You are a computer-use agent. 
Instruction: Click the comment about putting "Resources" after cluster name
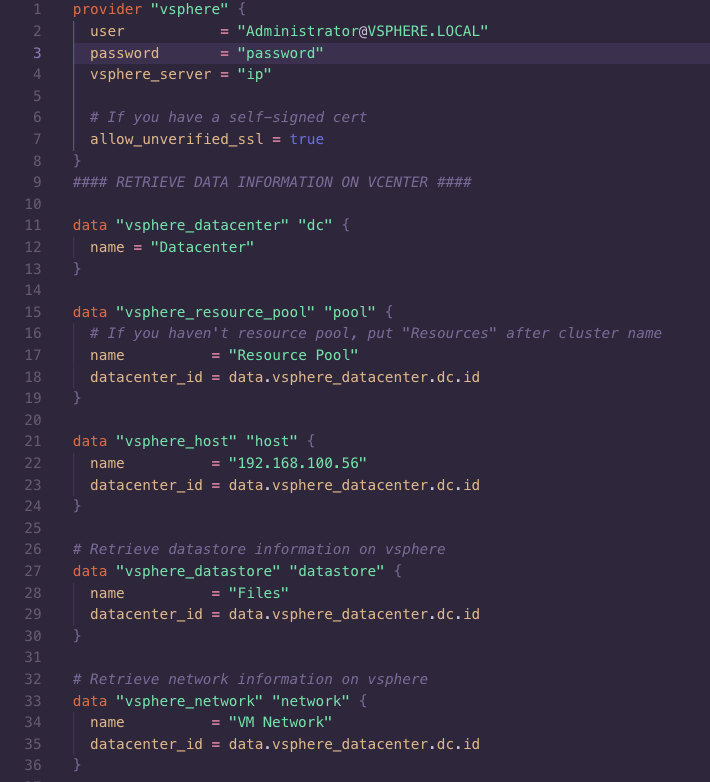(375, 334)
